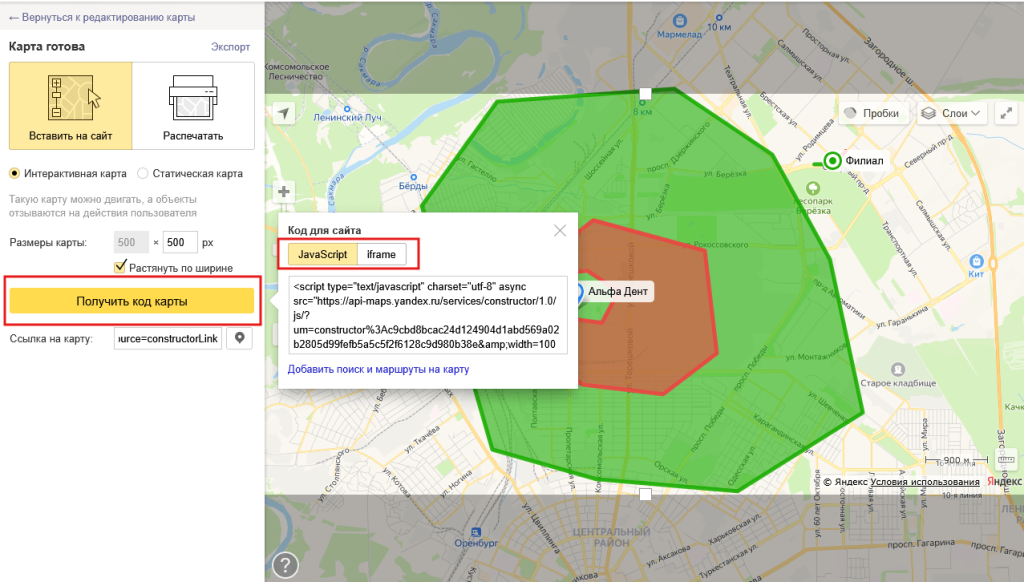Toggle the Пробки traffic button

[872, 113]
